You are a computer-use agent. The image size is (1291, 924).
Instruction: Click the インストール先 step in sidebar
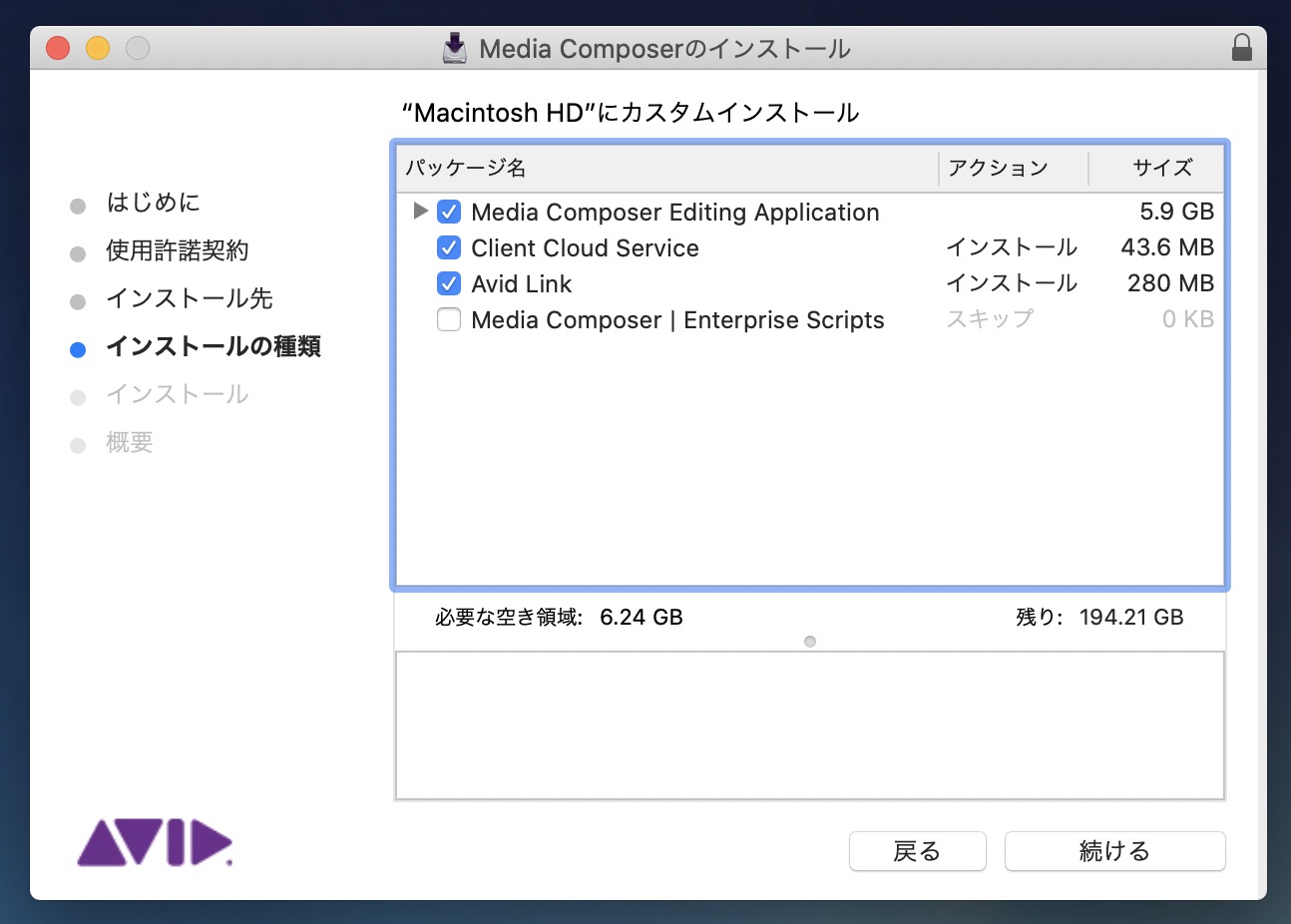(x=189, y=298)
